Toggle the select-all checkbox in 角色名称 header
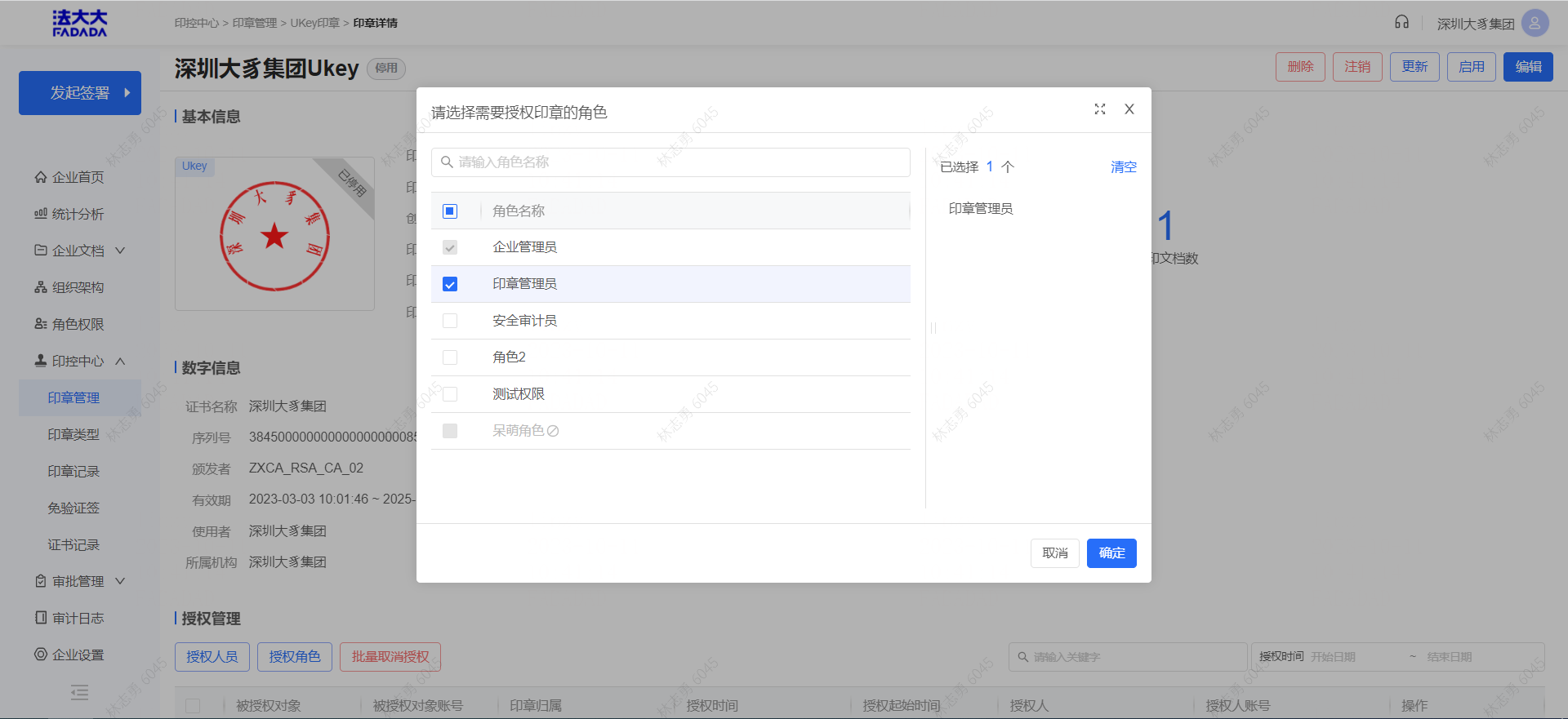This screenshot has height=719, width=1568. point(450,211)
